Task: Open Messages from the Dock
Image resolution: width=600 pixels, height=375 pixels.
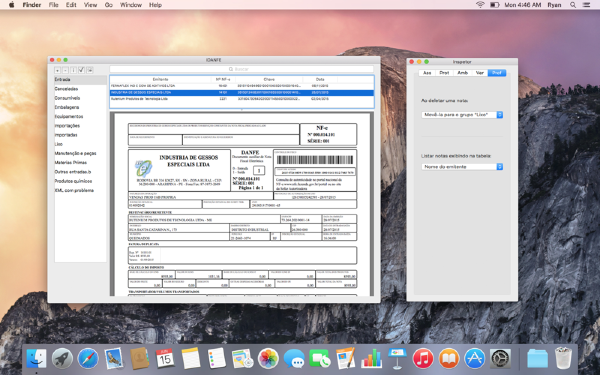Action: (x=294, y=359)
